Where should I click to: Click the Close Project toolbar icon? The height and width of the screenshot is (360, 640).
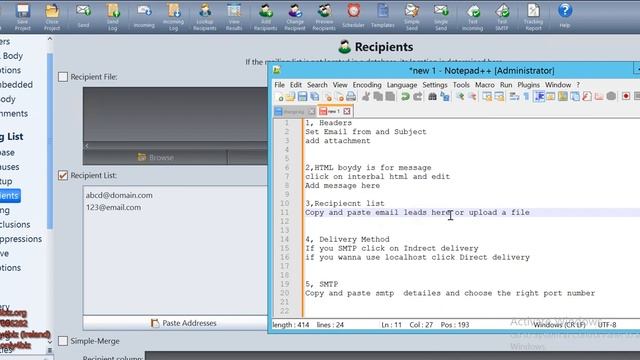pyautogui.click(x=52, y=16)
